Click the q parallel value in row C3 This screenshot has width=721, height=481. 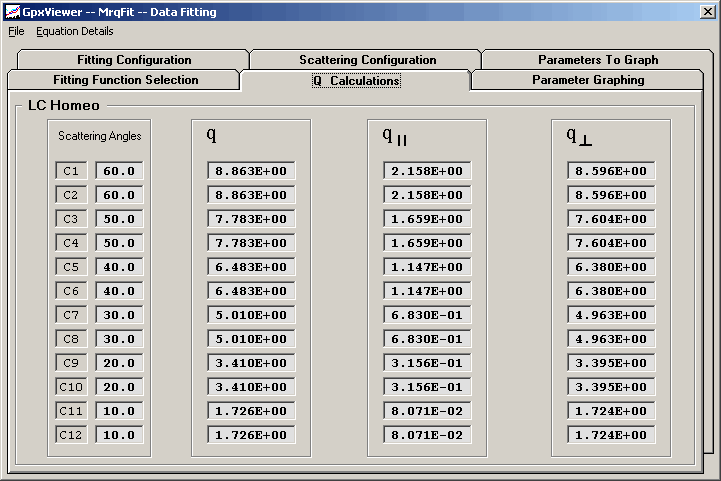click(x=427, y=219)
